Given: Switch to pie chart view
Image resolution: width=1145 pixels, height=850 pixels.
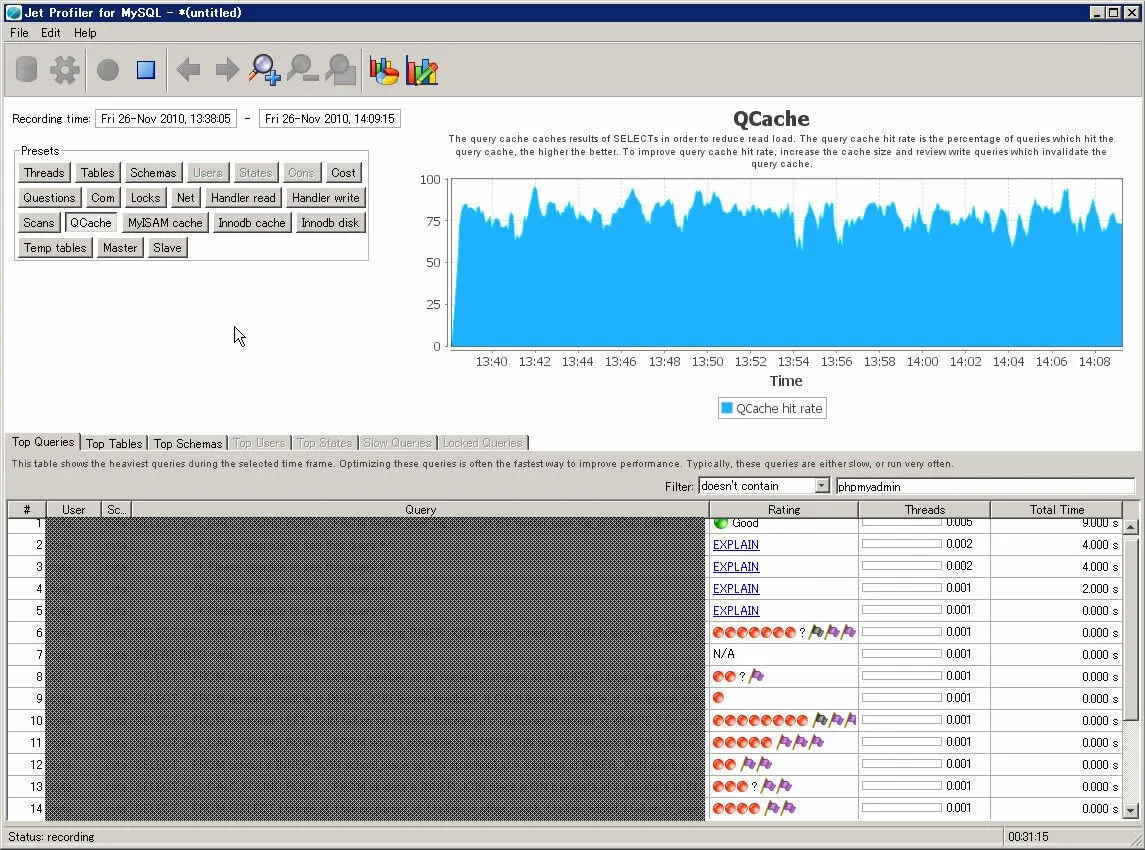Looking at the screenshot, I should click(383, 69).
